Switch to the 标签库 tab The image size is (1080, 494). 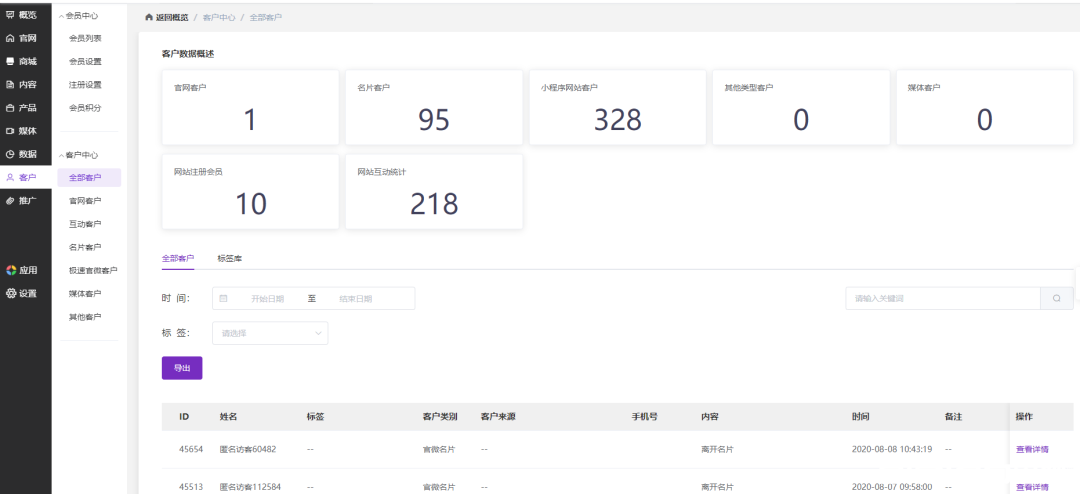tap(229, 258)
